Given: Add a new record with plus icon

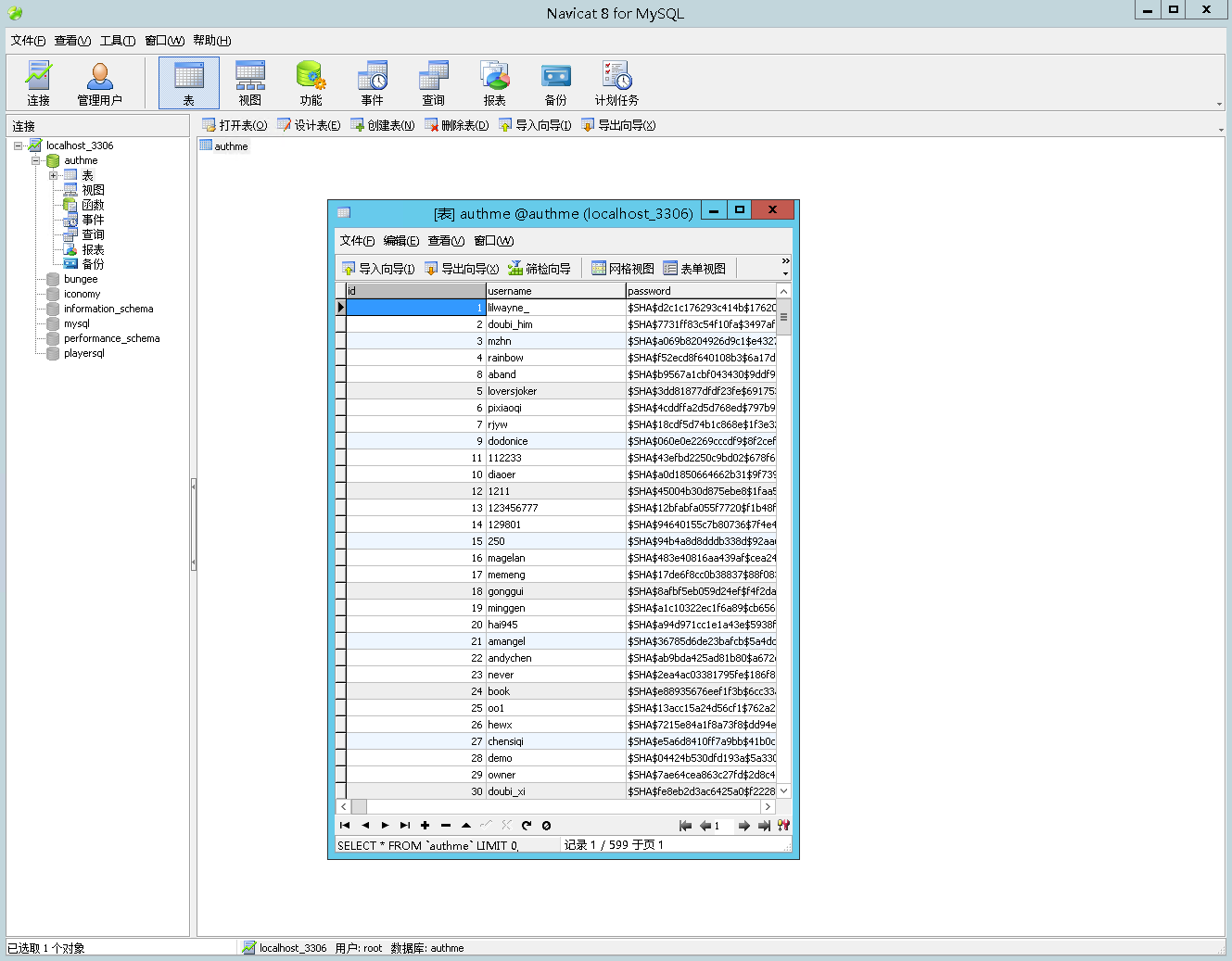Looking at the screenshot, I should click(425, 825).
